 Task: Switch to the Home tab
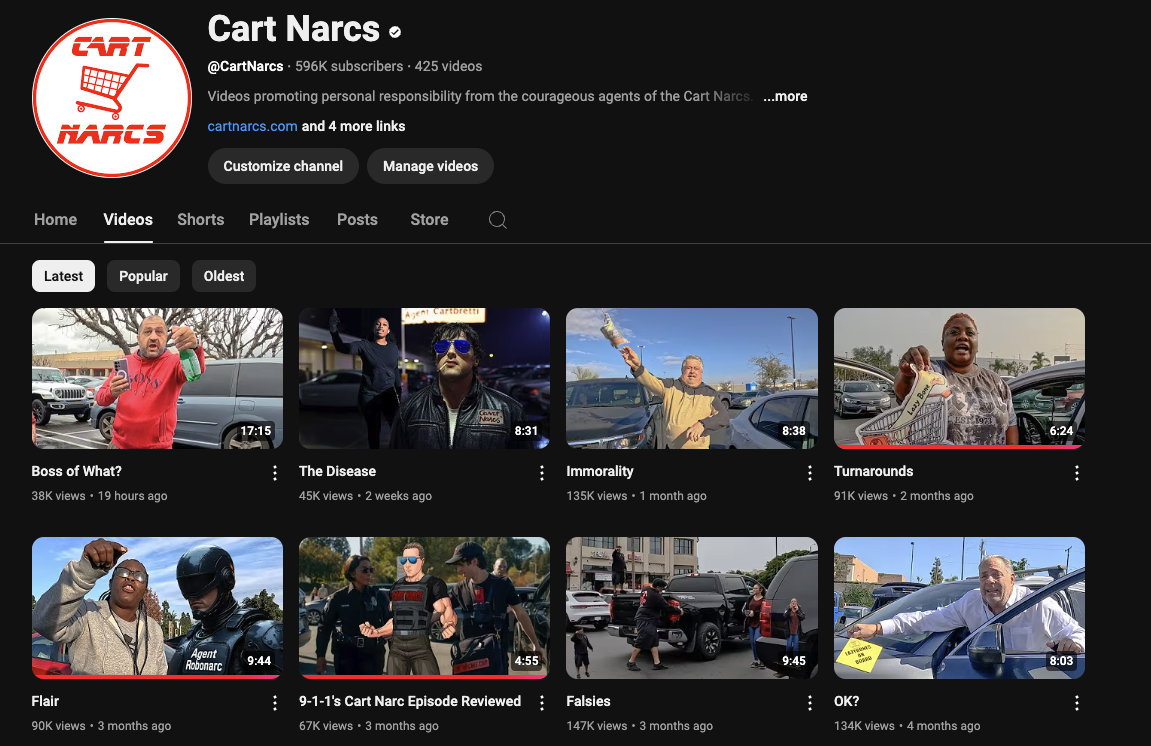pos(55,220)
